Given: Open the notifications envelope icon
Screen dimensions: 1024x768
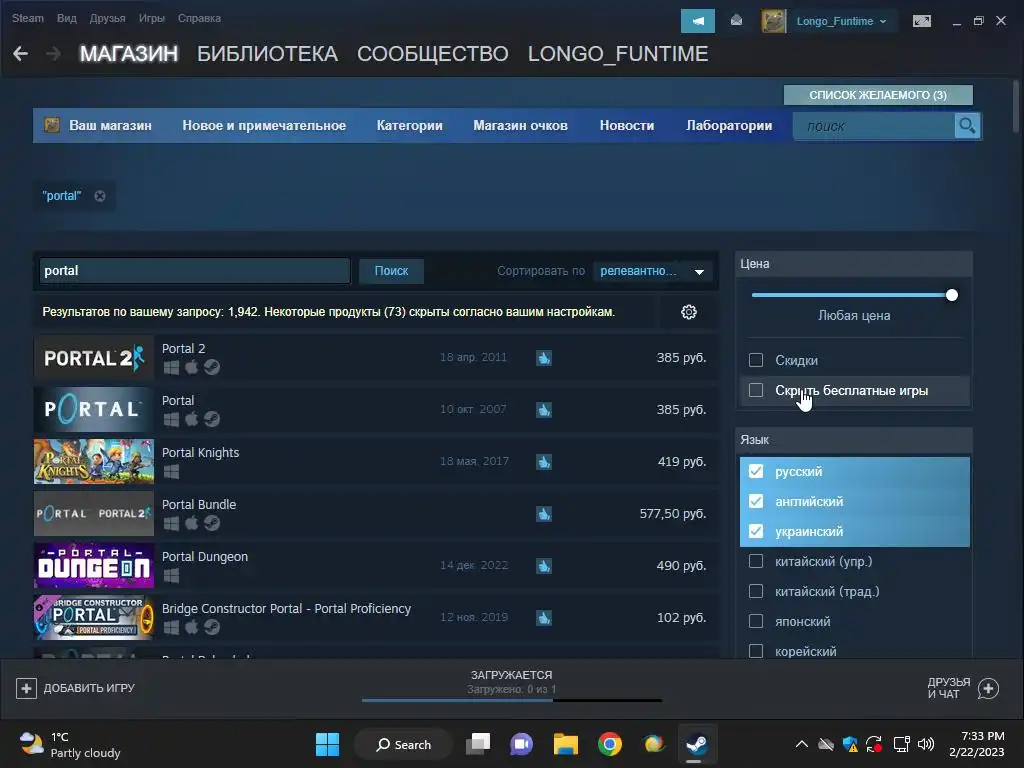Looking at the screenshot, I should click(x=737, y=21).
